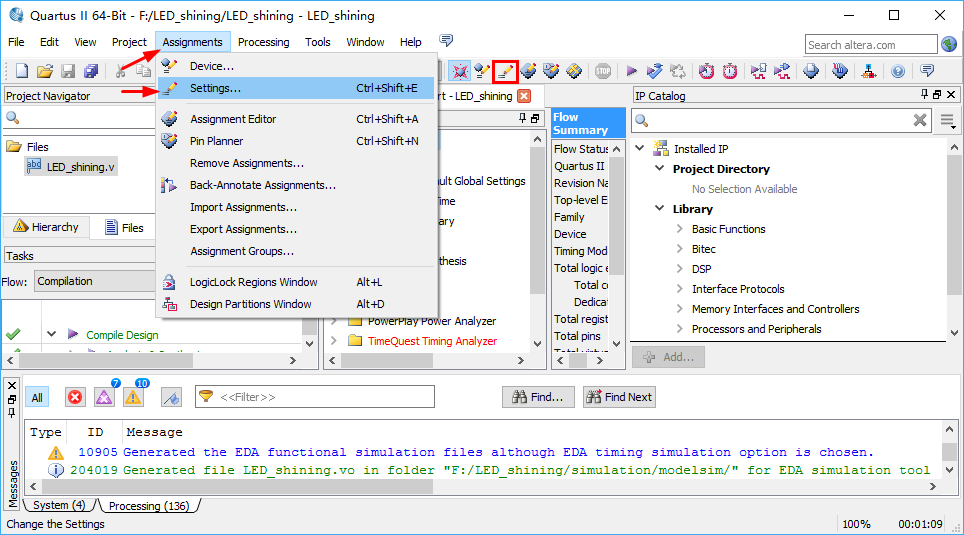
Task: Collapse the Compile Design task
Action: 52,334
